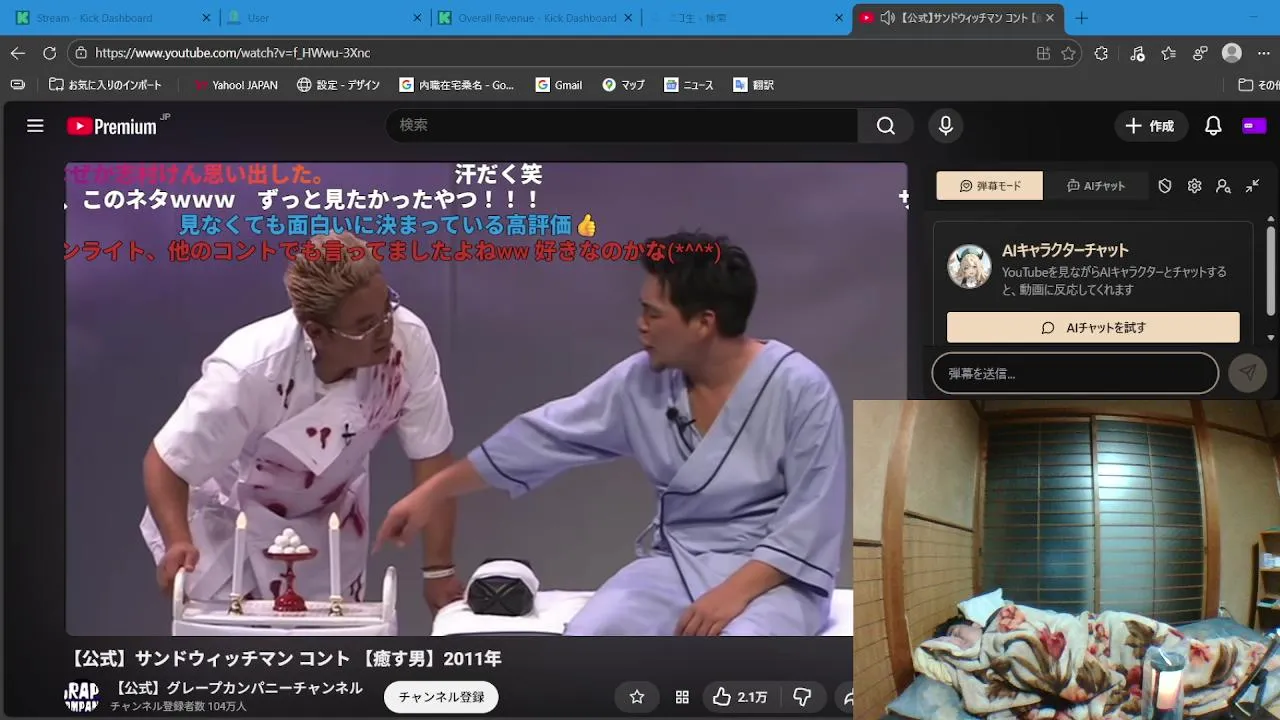Viewport: 1280px width, 720px height.
Task: Open マップ bookmark
Action: click(x=623, y=85)
